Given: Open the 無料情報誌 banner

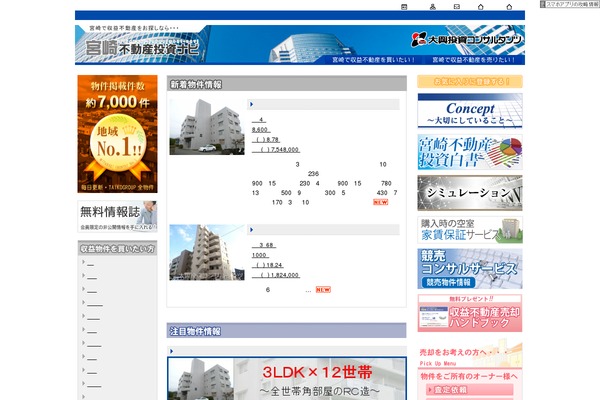Looking at the screenshot, I should point(117,216).
